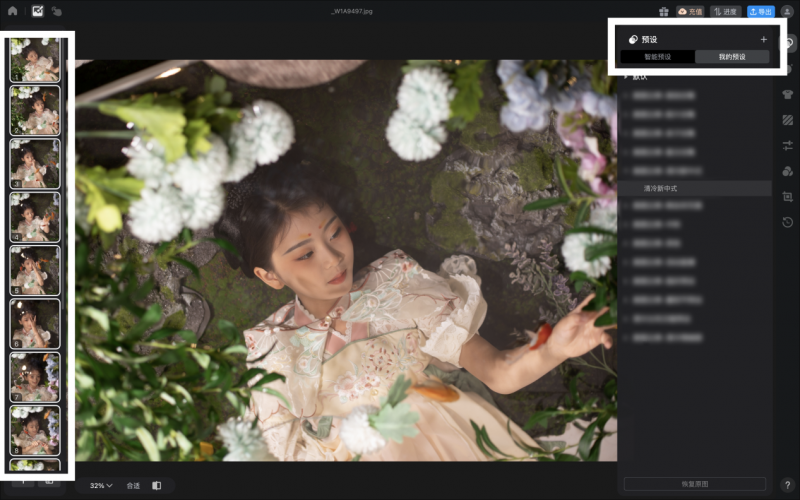Add a new preset with plus icon
This screenshot has height=500, width=800.
(763, 39)
